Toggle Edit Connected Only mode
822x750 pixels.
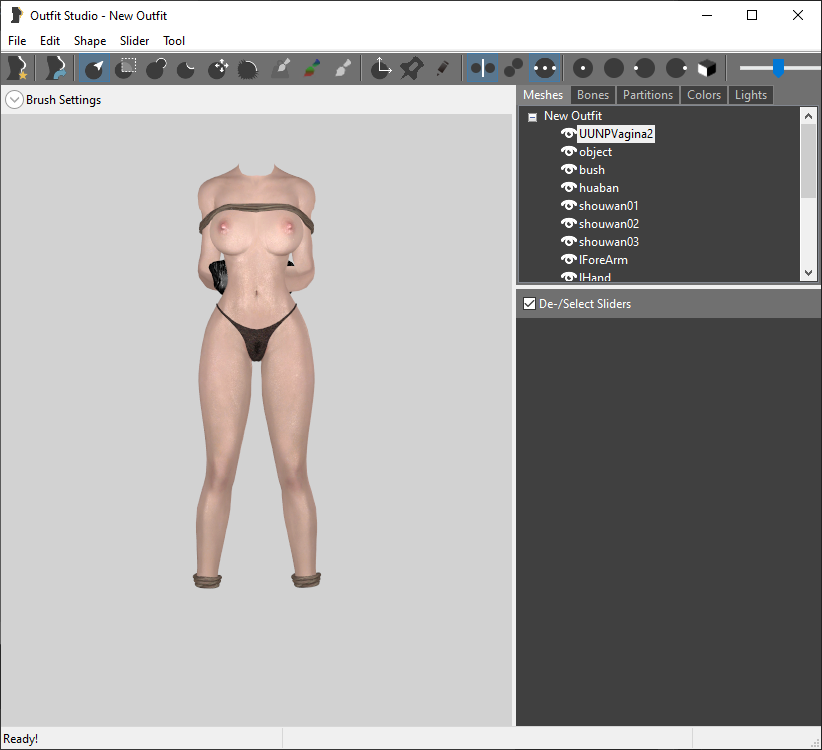513,68
